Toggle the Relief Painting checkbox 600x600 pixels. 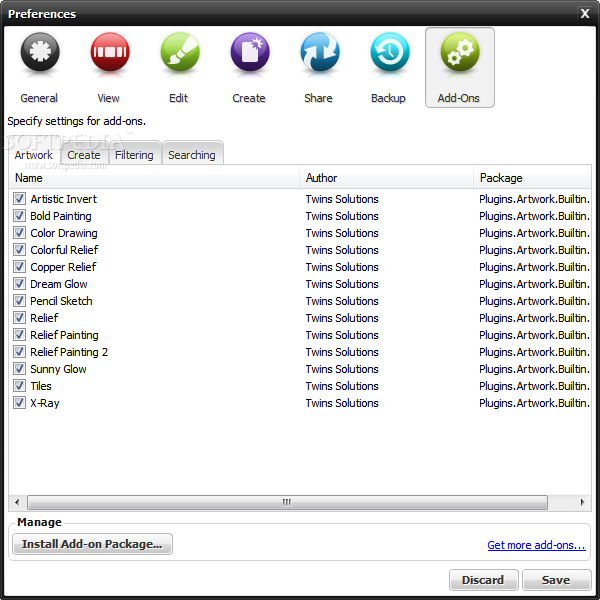[x=20, y=335]
